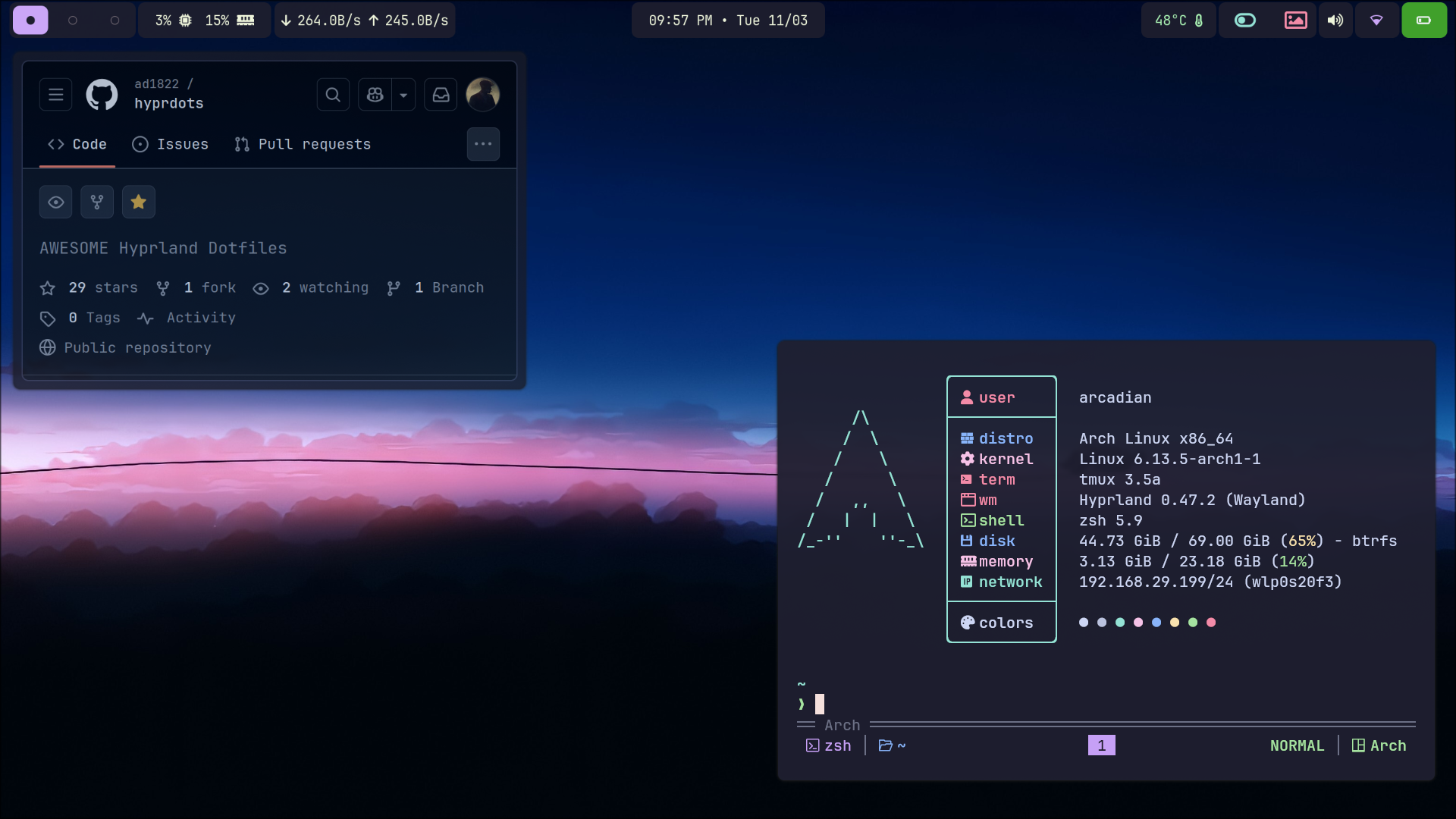This screenshot has width=1456, height=819.
Task: Open the user profile avatar menu
Action: point(482,95)
